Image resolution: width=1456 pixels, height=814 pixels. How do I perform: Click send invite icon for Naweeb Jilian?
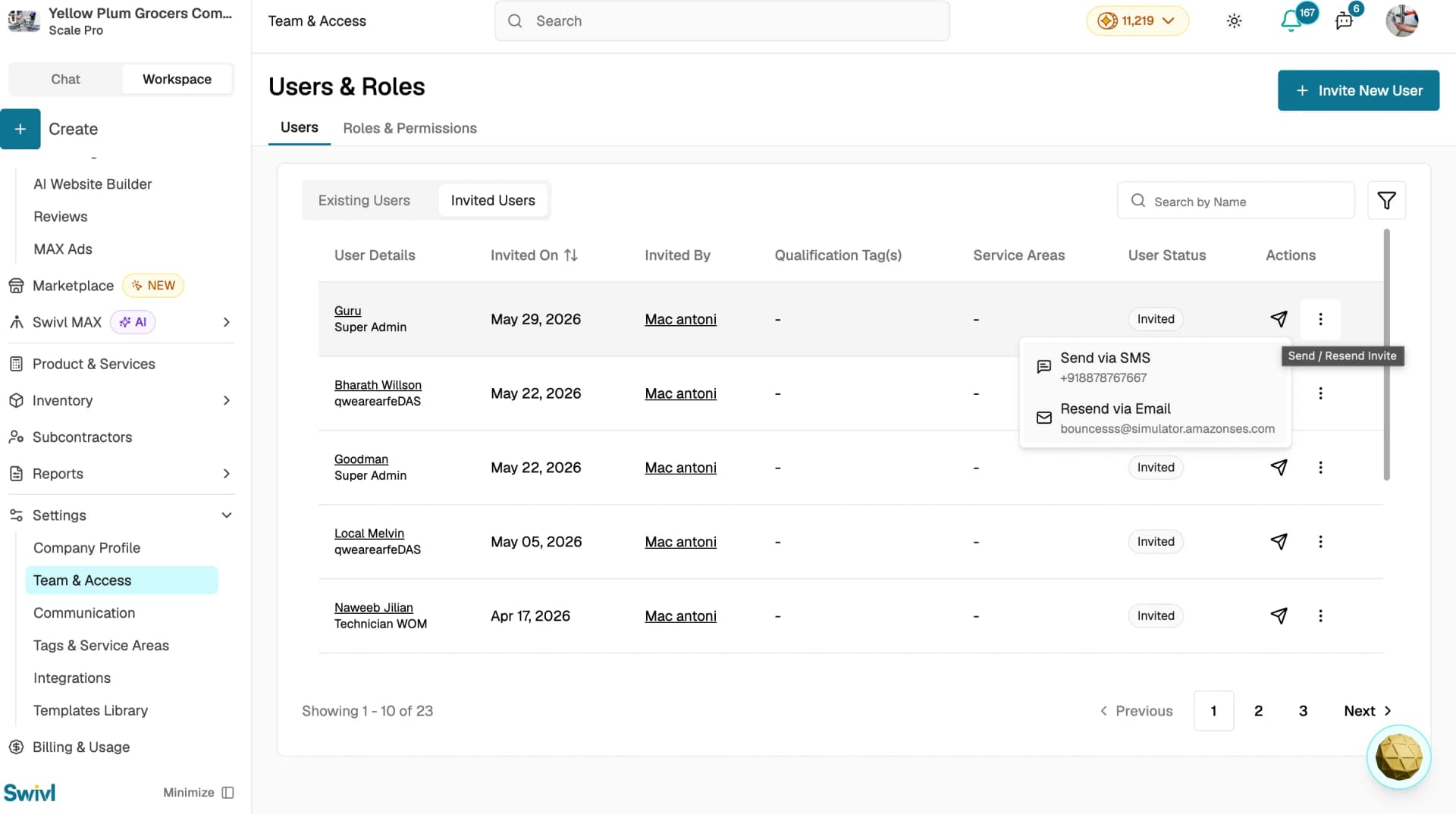click(1279, 616)
